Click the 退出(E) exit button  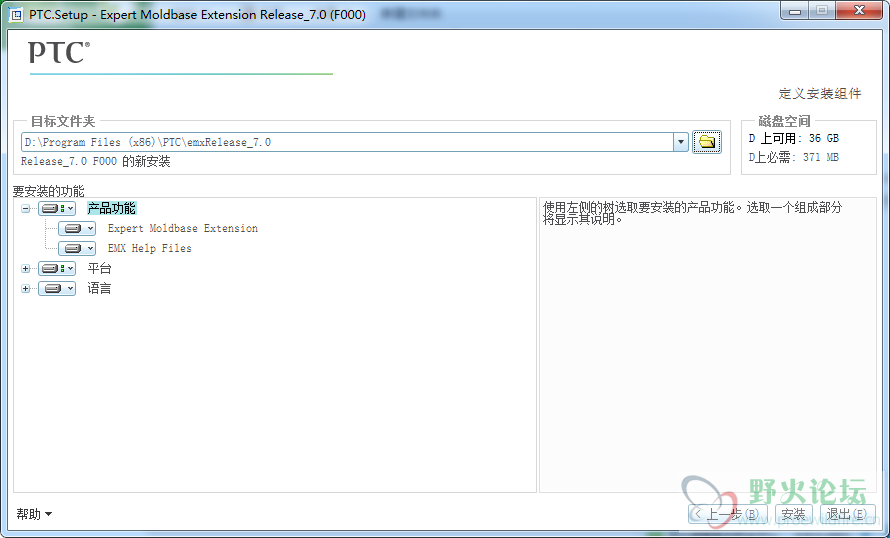coord(846,514)
